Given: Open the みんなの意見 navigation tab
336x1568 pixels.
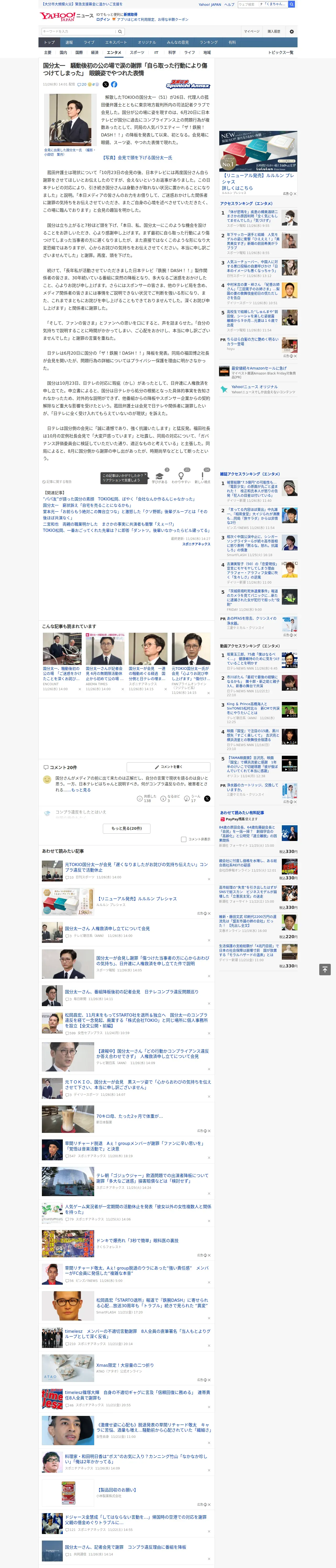Looking at the screenshot, I should pyautogui.click(x=177, y=43).
